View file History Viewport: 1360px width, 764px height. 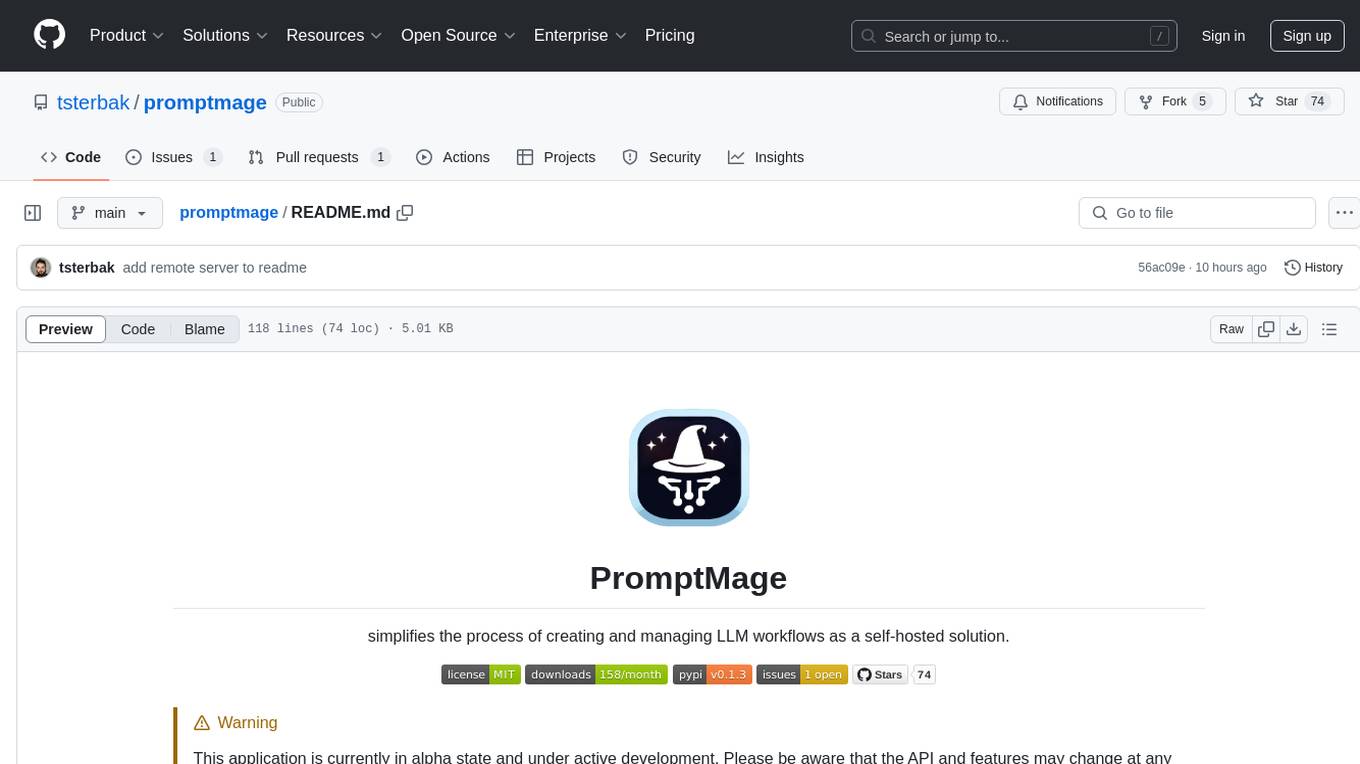(x=1313, y=268)
